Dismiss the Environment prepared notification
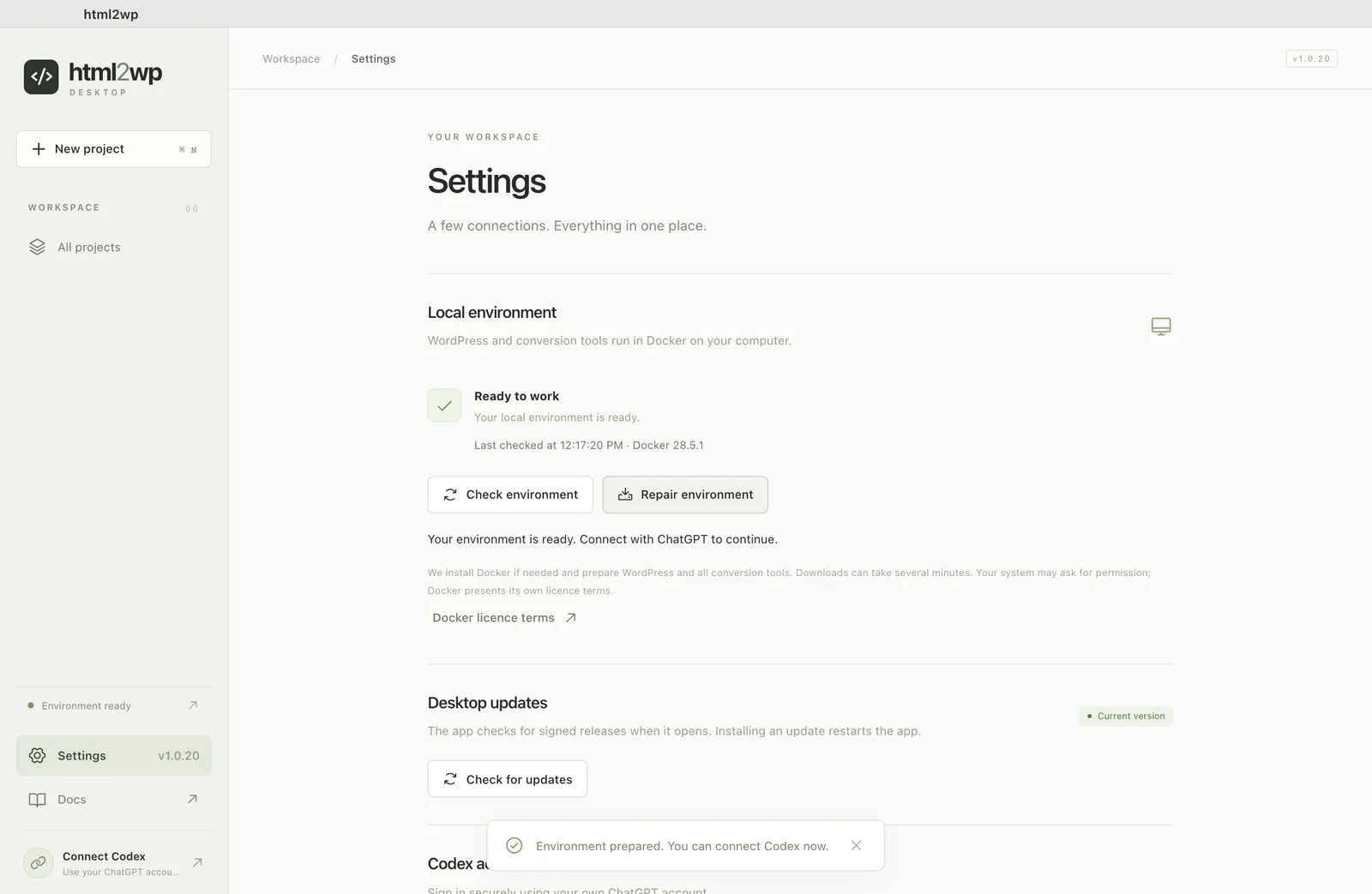This screenshot has height=894, width=1372. tap(856, 845)
